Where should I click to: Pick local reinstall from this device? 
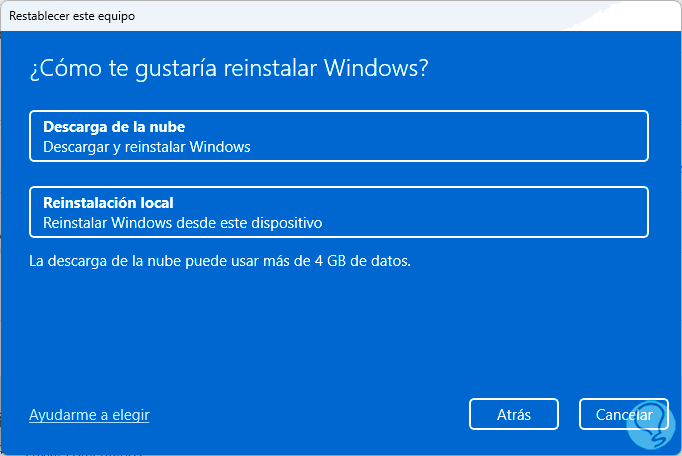(339, 212)
